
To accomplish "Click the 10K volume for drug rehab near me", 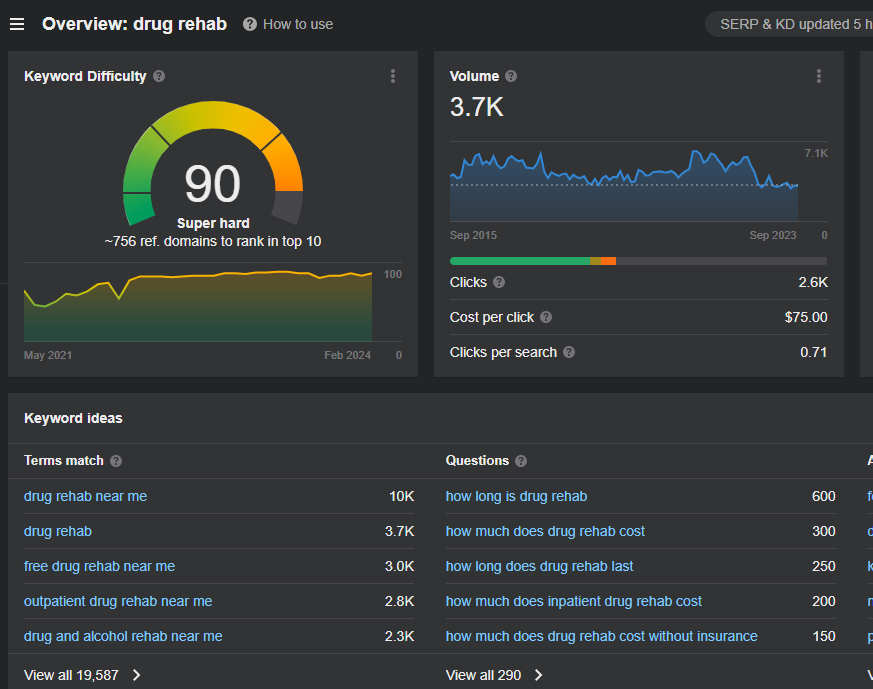I will click(x=401, y=496).
